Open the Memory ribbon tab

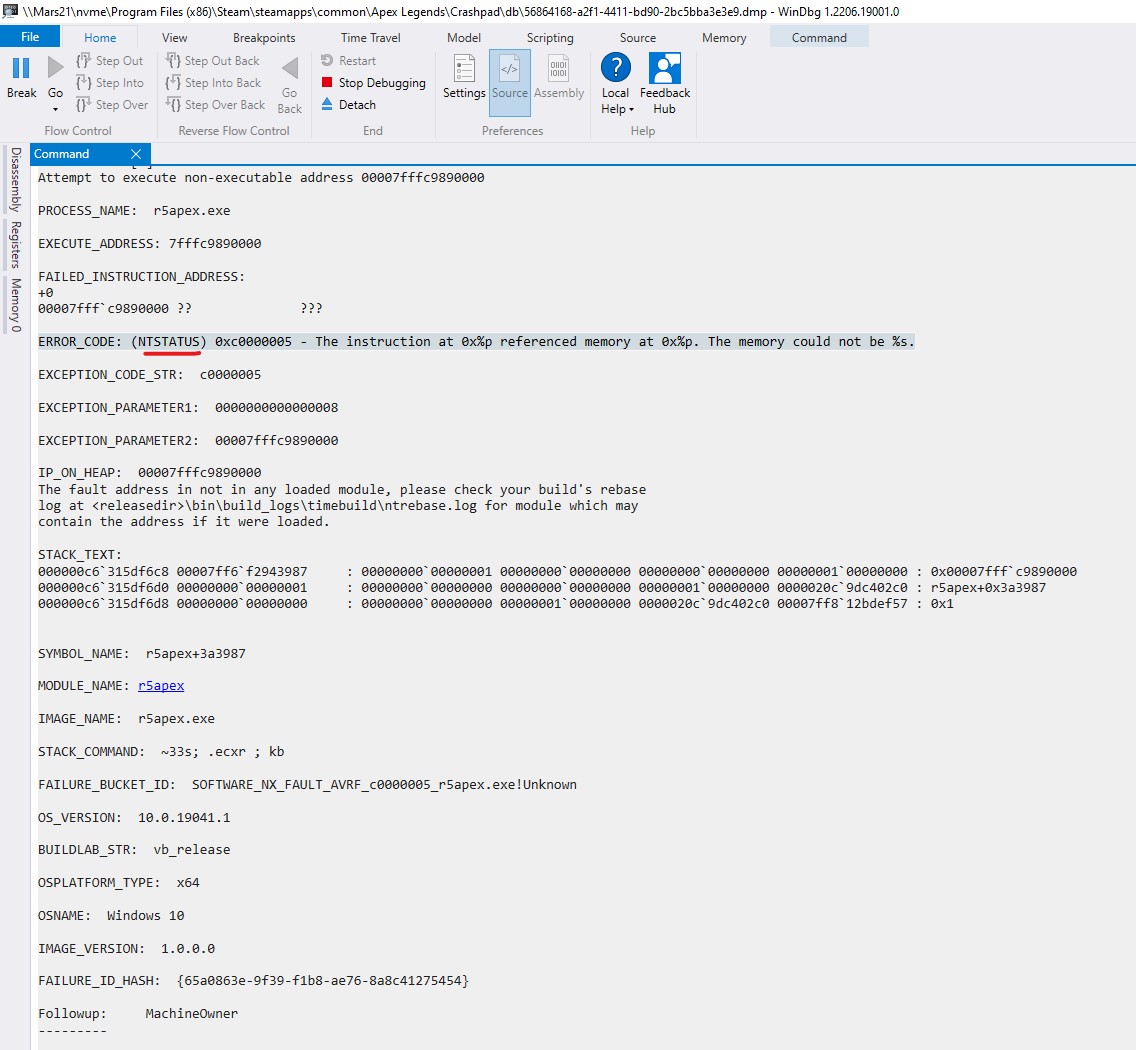[724, 38]
